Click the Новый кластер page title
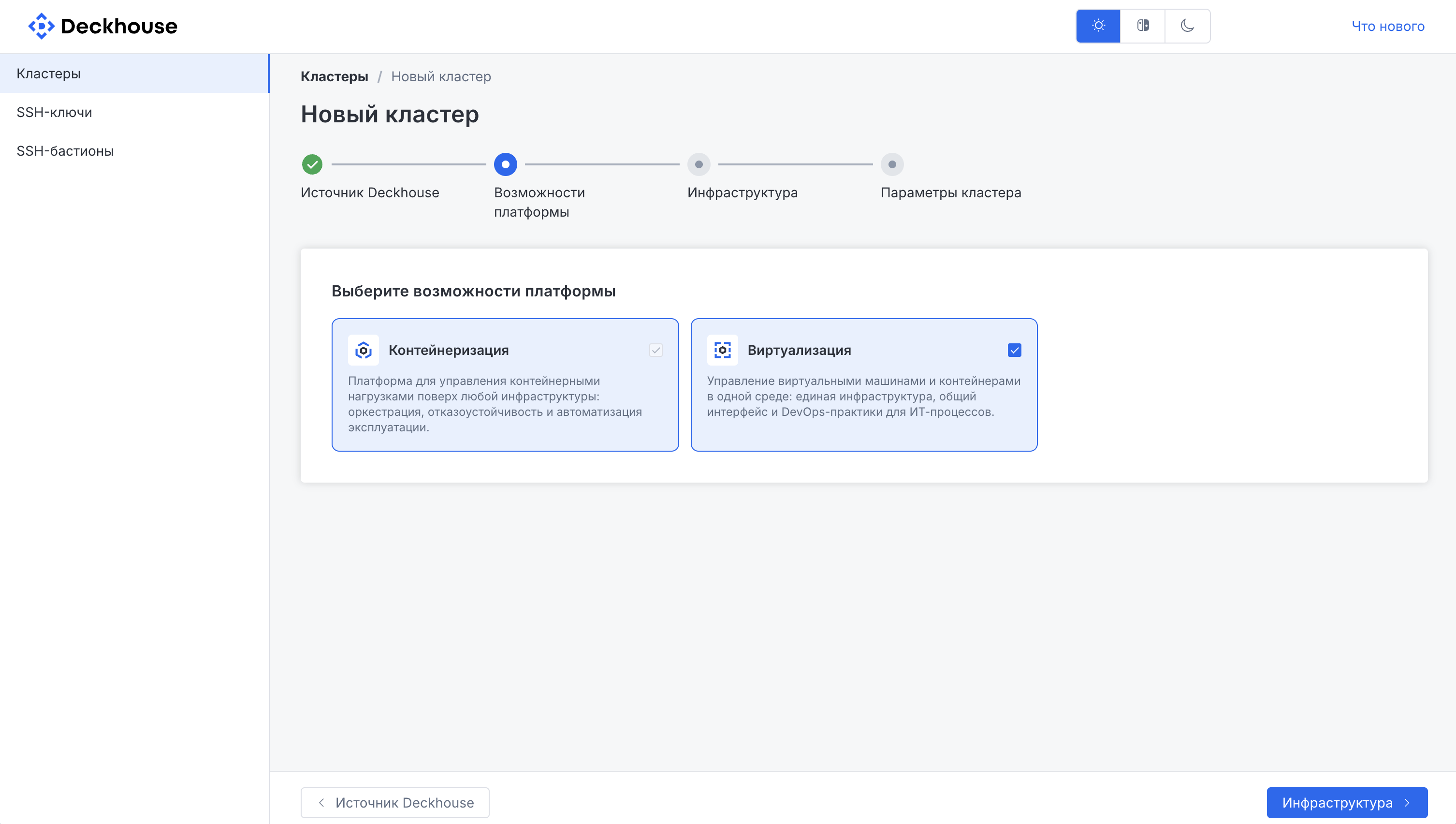This screenshot has height=824, width=1456. 390,114
